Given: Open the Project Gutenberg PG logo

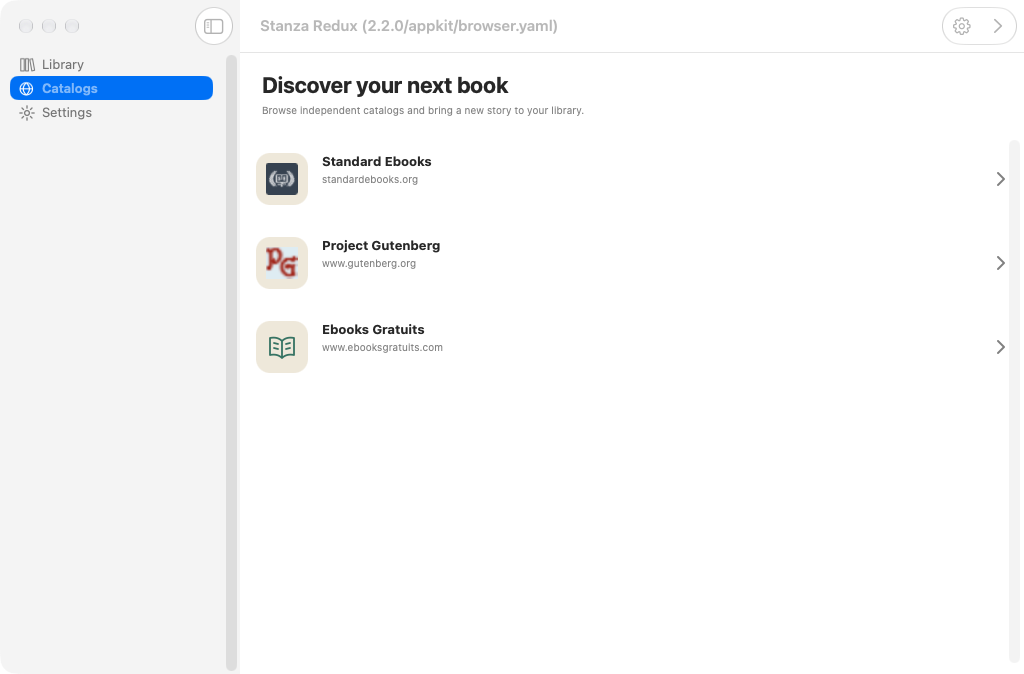Looking at the screenshot, I should (x=282, y=263).
